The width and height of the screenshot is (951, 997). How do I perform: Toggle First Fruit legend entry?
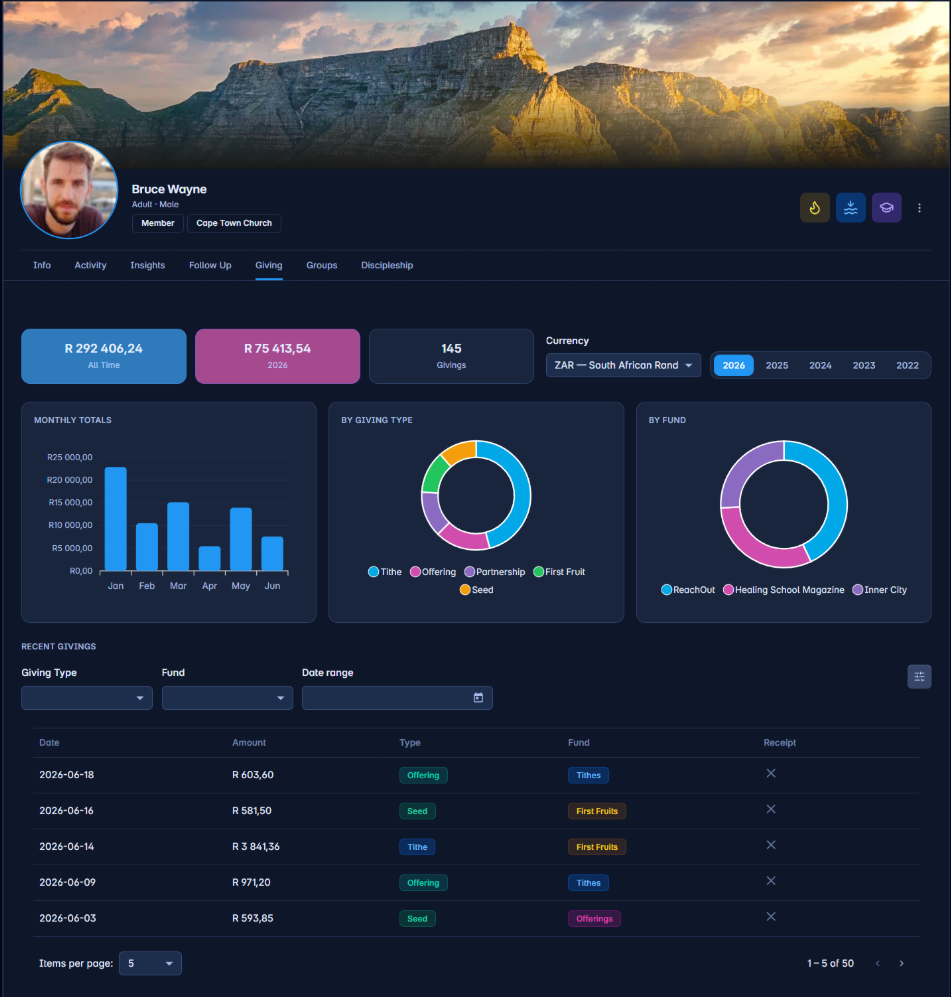559,572
